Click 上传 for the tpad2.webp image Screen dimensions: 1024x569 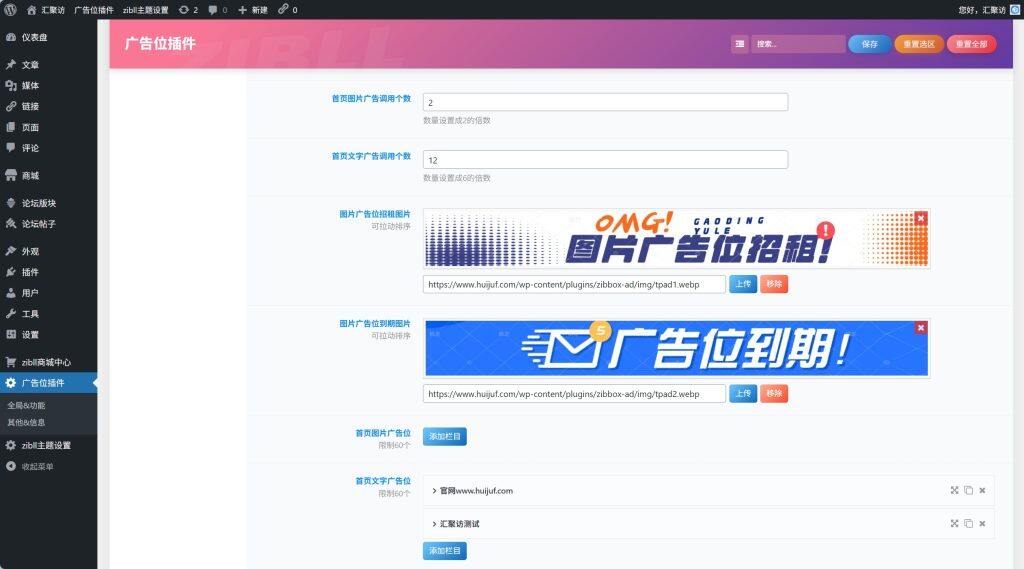click(x=743, y=394)
